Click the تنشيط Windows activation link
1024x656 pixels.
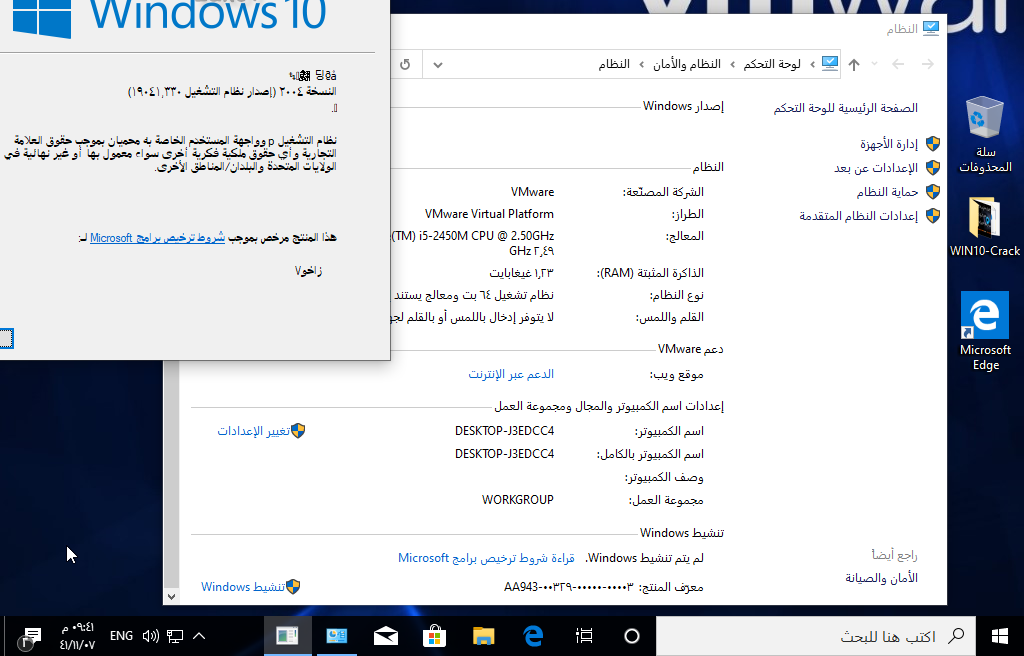click(x=243, y=587)
